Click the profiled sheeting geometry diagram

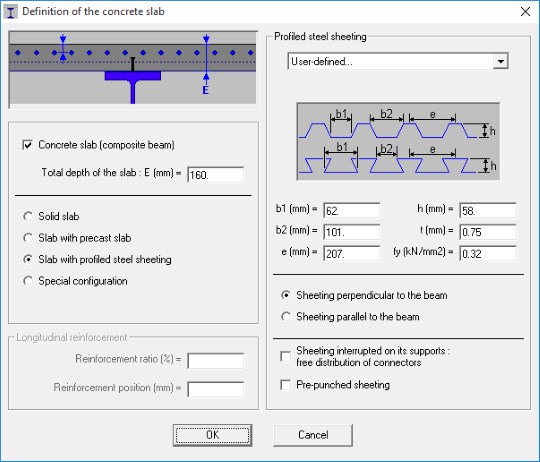coord(398,141)
